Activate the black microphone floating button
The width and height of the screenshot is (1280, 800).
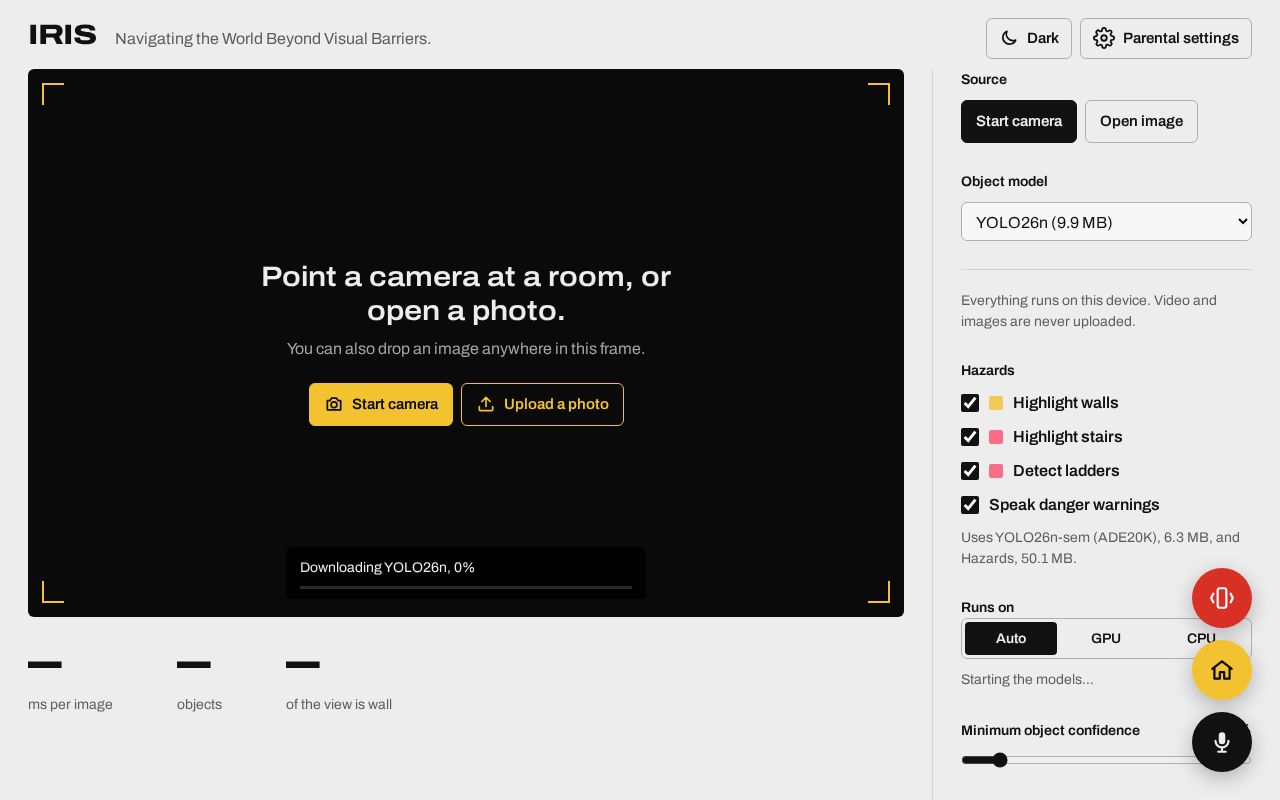[1222, 742]
